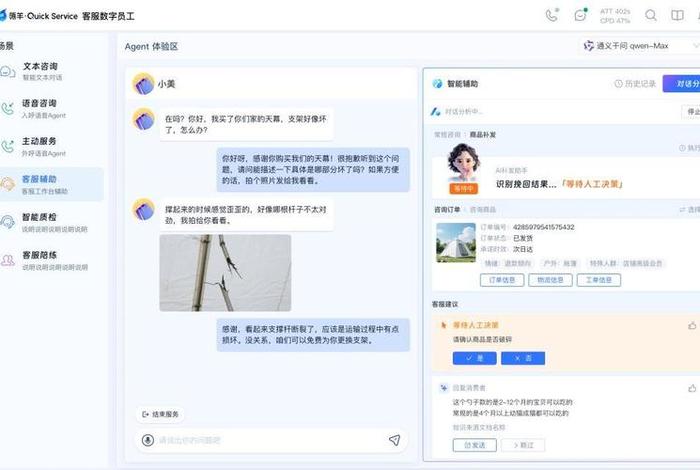Open the broken tent pole photo

pyautogui.click(x=225, y=273)
